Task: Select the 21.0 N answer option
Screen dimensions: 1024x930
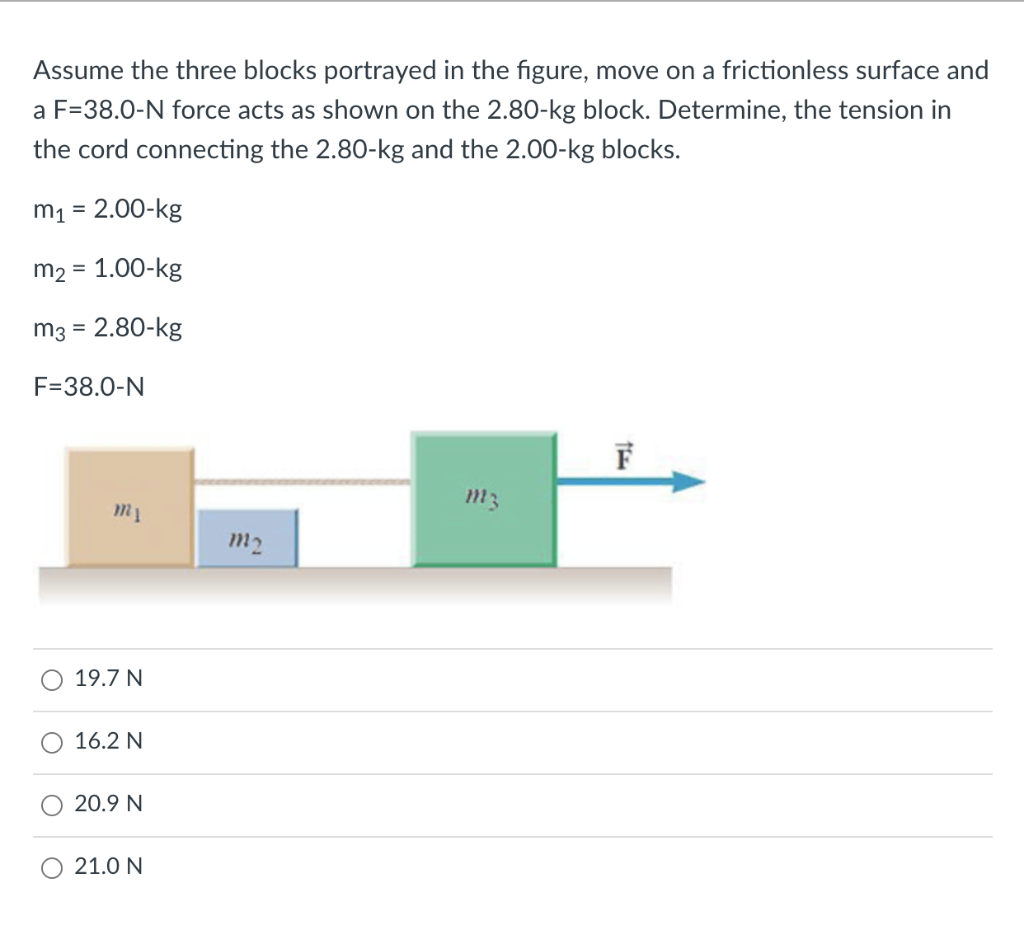Action: [50, 867]
